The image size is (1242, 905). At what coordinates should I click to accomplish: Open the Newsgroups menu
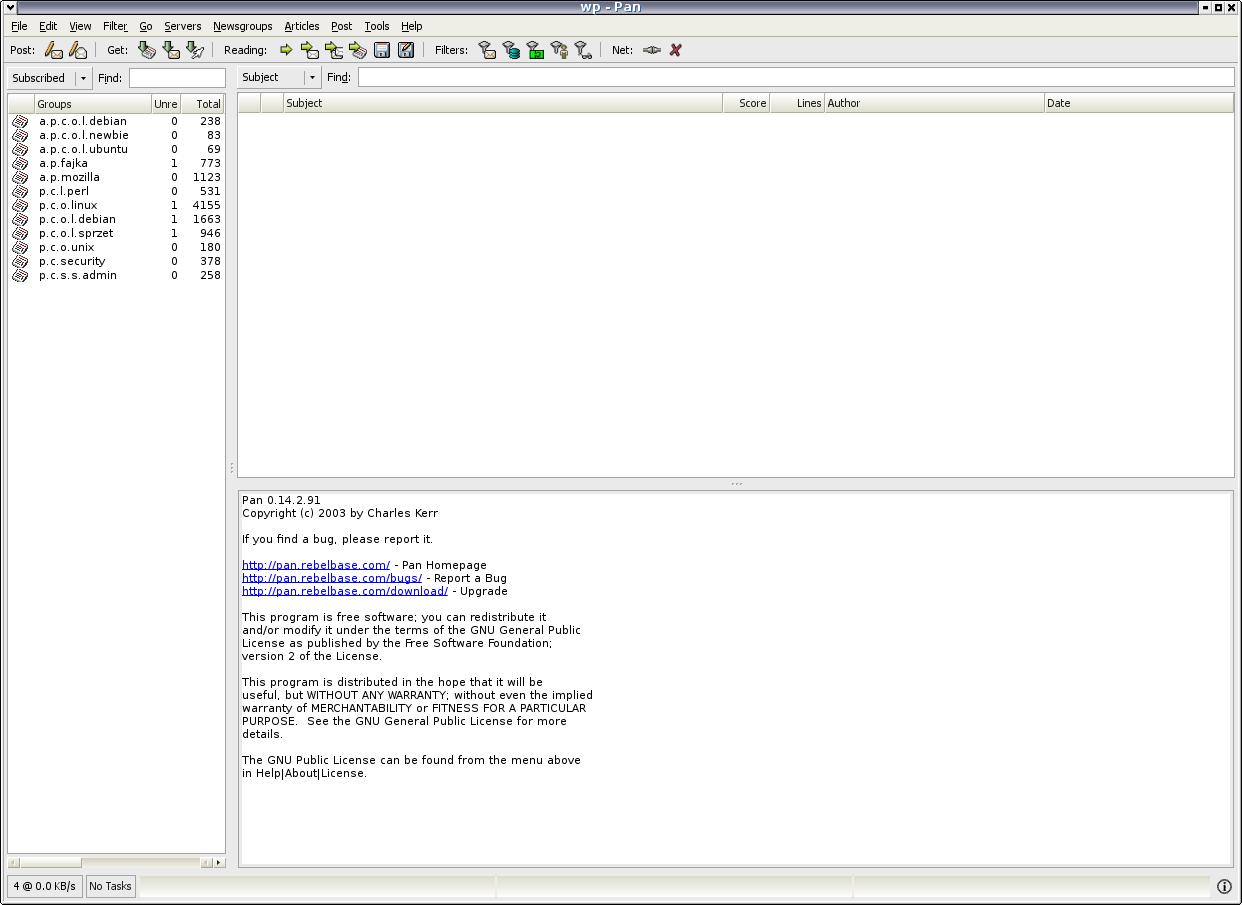point(242,26)
